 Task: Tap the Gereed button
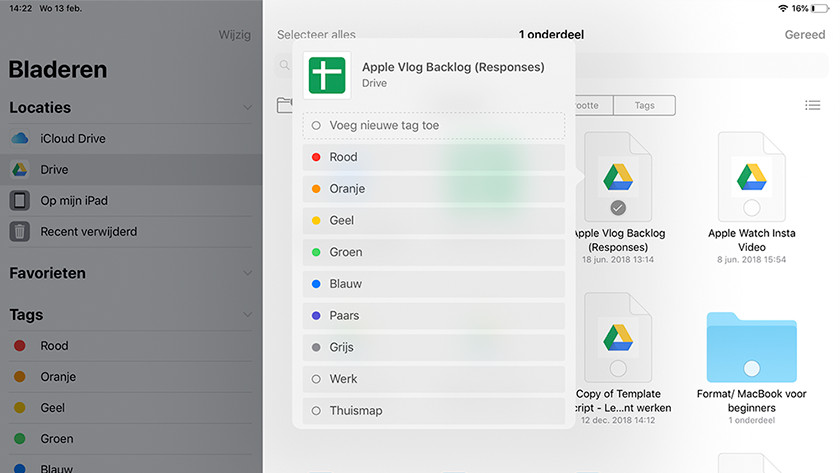[x=805, y=34]
